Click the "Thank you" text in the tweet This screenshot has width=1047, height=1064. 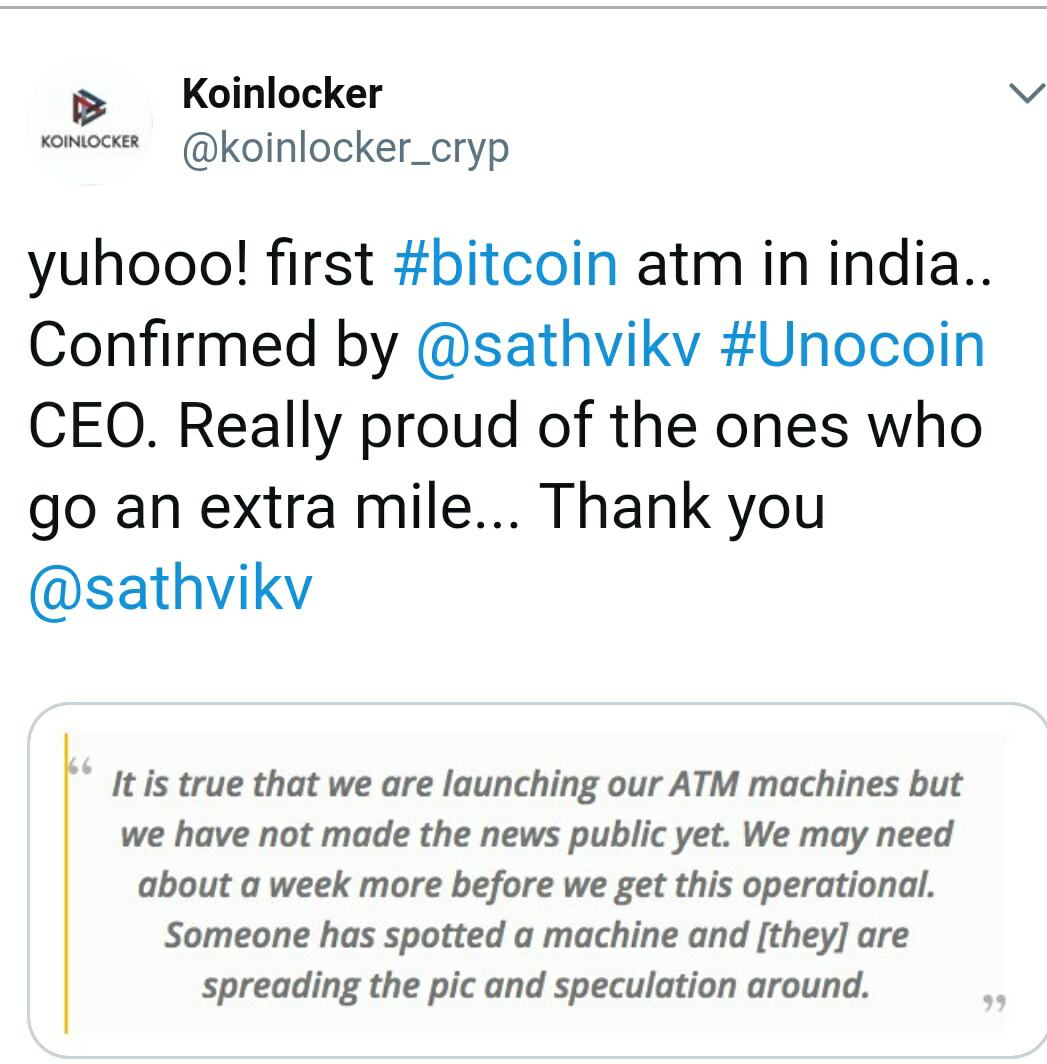(x=682, y=508)
